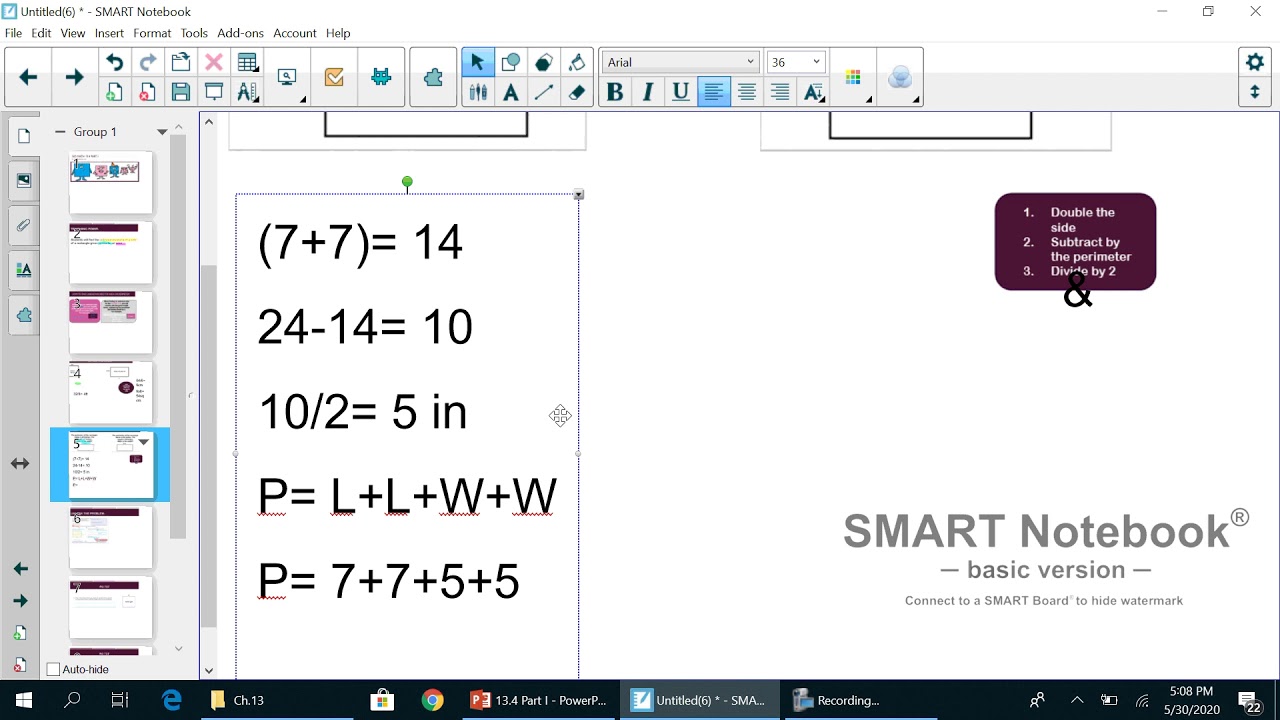The height and width of the screenshot is (720, 1280).
Task: Choose the Select arrow tool
Action: click(477, 63)
